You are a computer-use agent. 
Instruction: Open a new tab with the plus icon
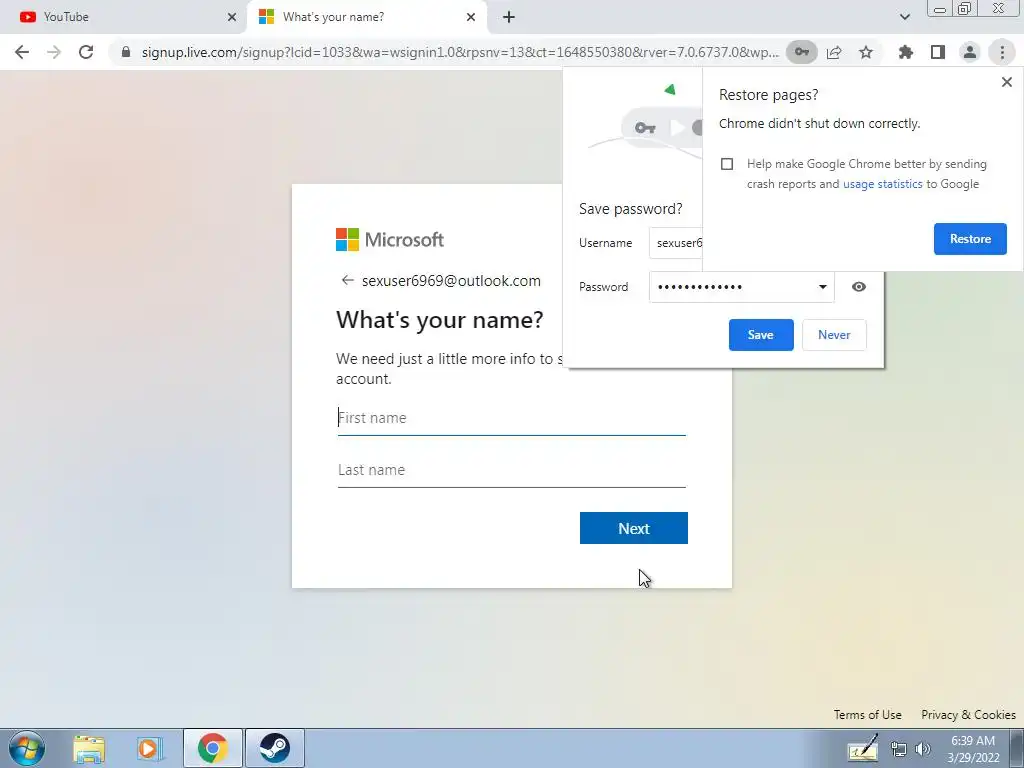509,17
